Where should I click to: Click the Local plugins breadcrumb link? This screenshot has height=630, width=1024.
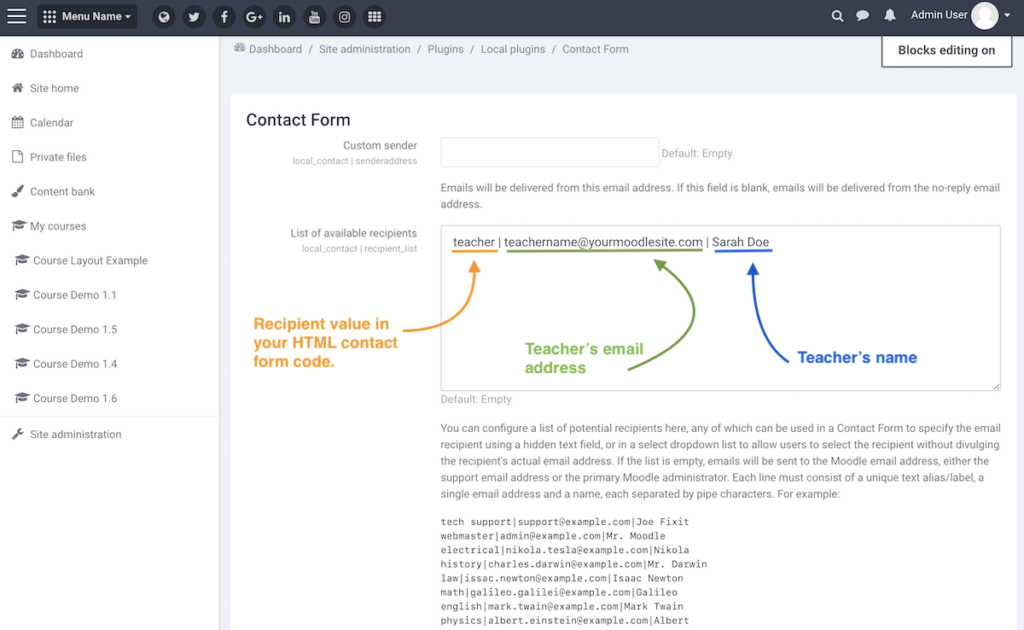coord(513,48)
